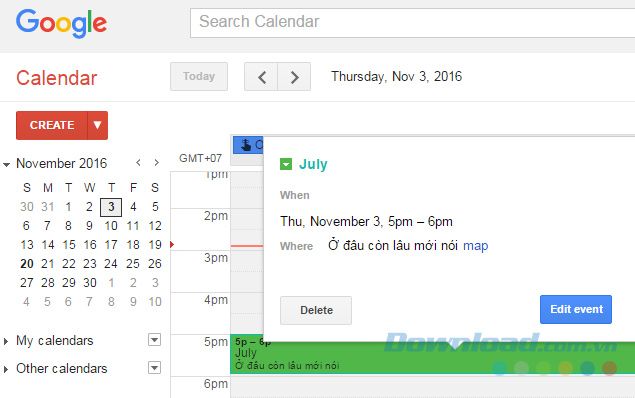This screenshot has width=635, height=398.
Task: Delete the July event
Action: click(316, 311)
